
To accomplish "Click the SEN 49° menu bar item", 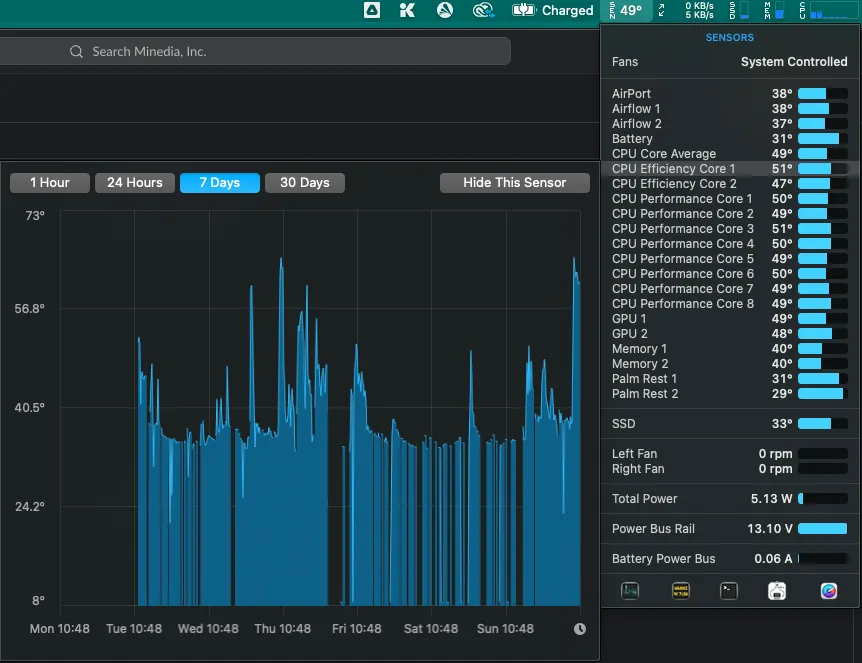I will click(626, 11).
